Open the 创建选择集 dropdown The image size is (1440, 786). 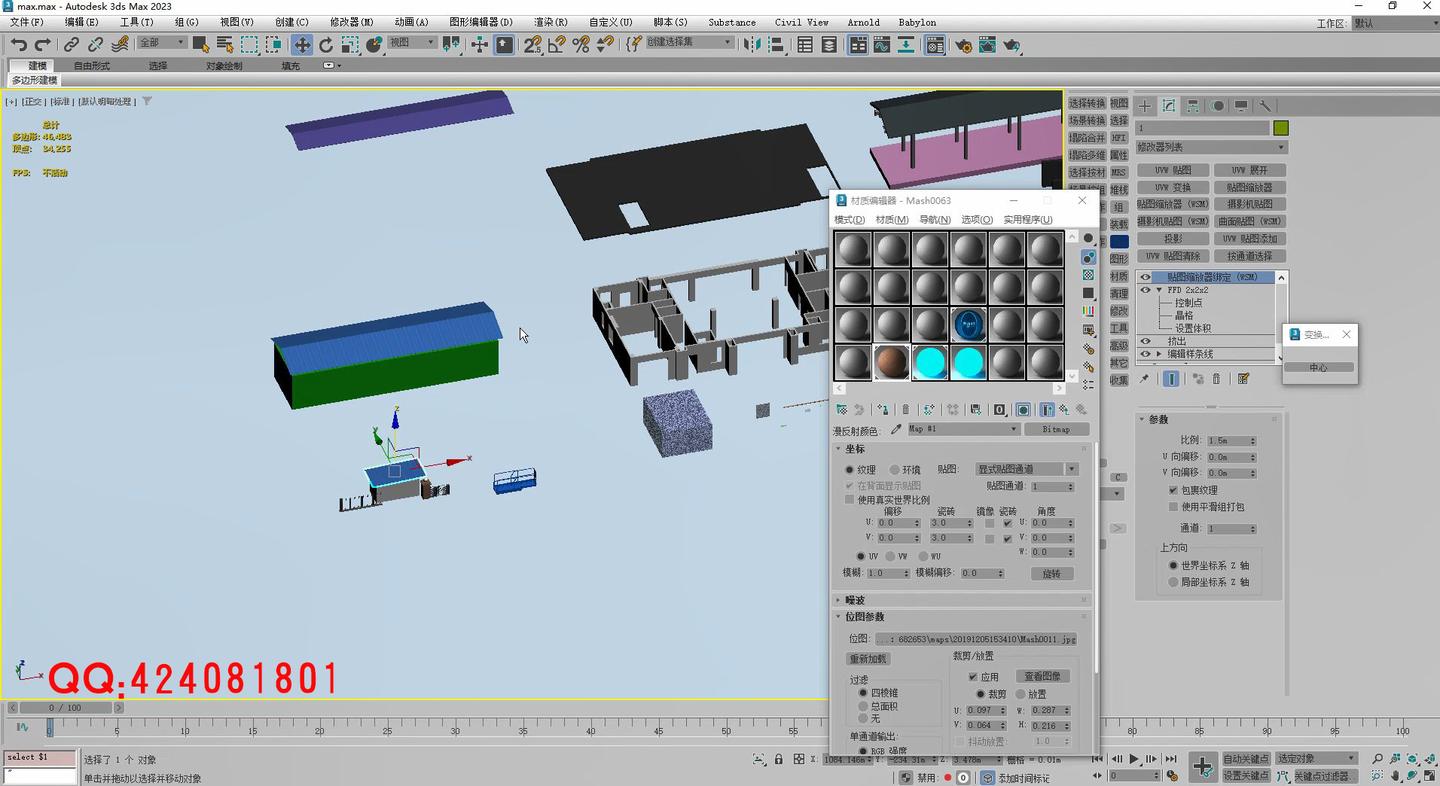(689, 42)
